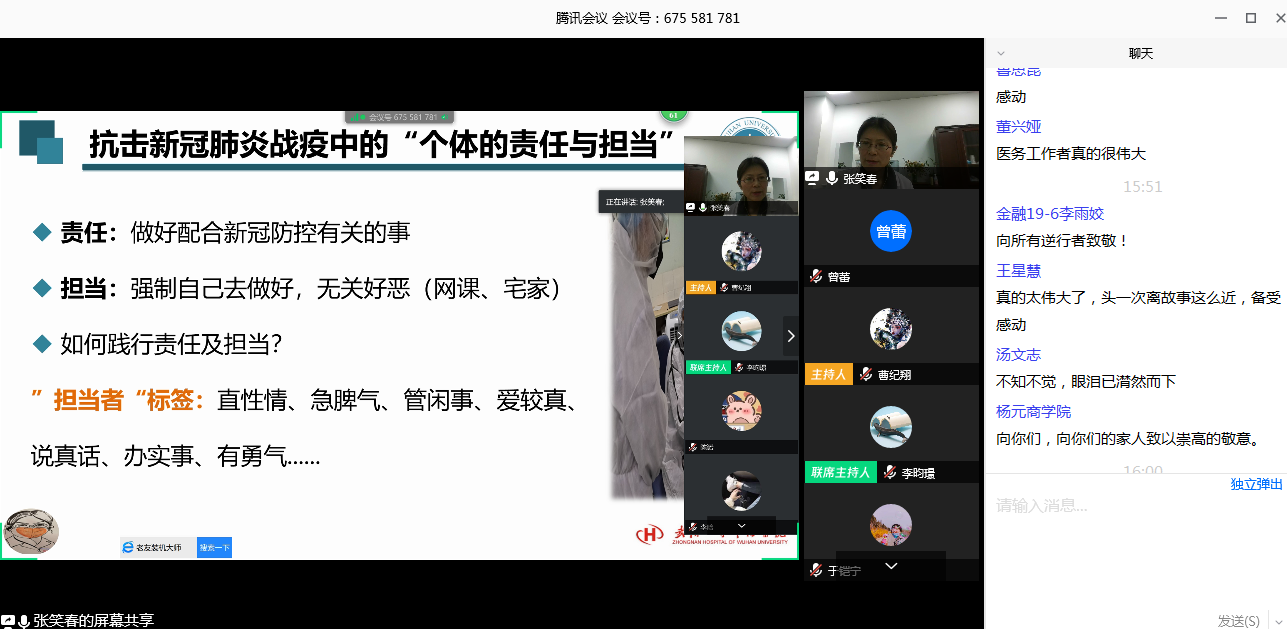The height and width of the screenshot is (629, 1287).
Task: Click the muted mic icon beside 于铠宁
Action: pos(816,570)
